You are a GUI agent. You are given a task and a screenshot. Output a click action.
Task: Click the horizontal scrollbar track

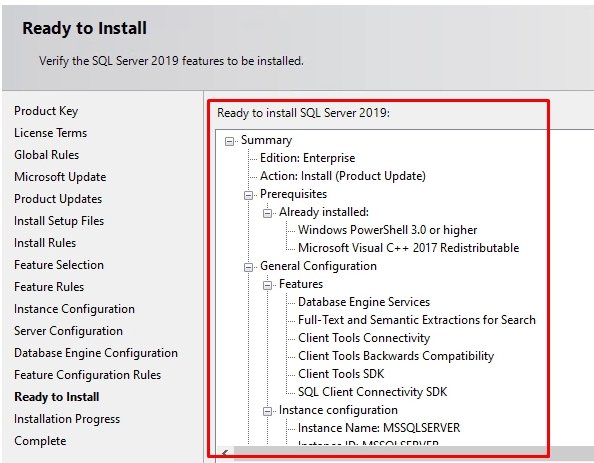(414, 453)
